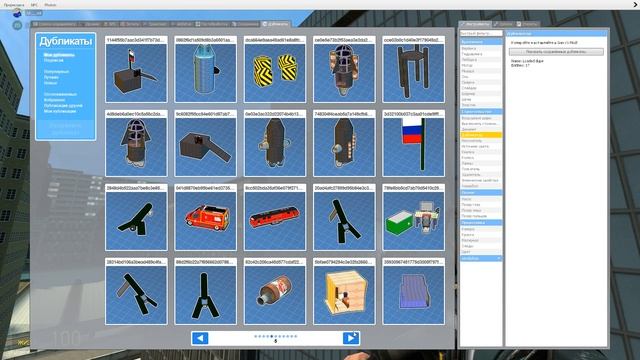Viewport: 640px width, 360px height.
Task: Show Новые duplicates
Action: tap(50, 83)
